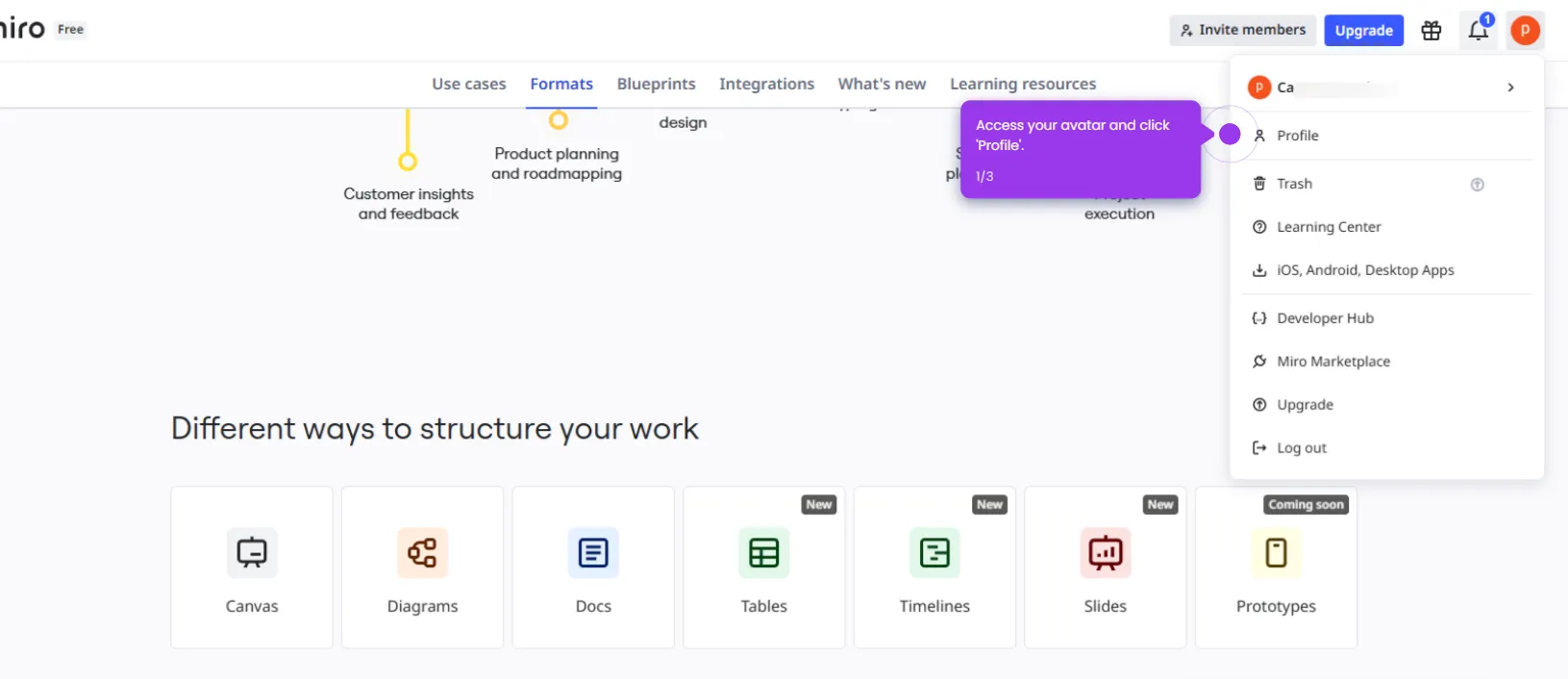
Task: Switch to the Blueprints tab
Action: (657, 84)
